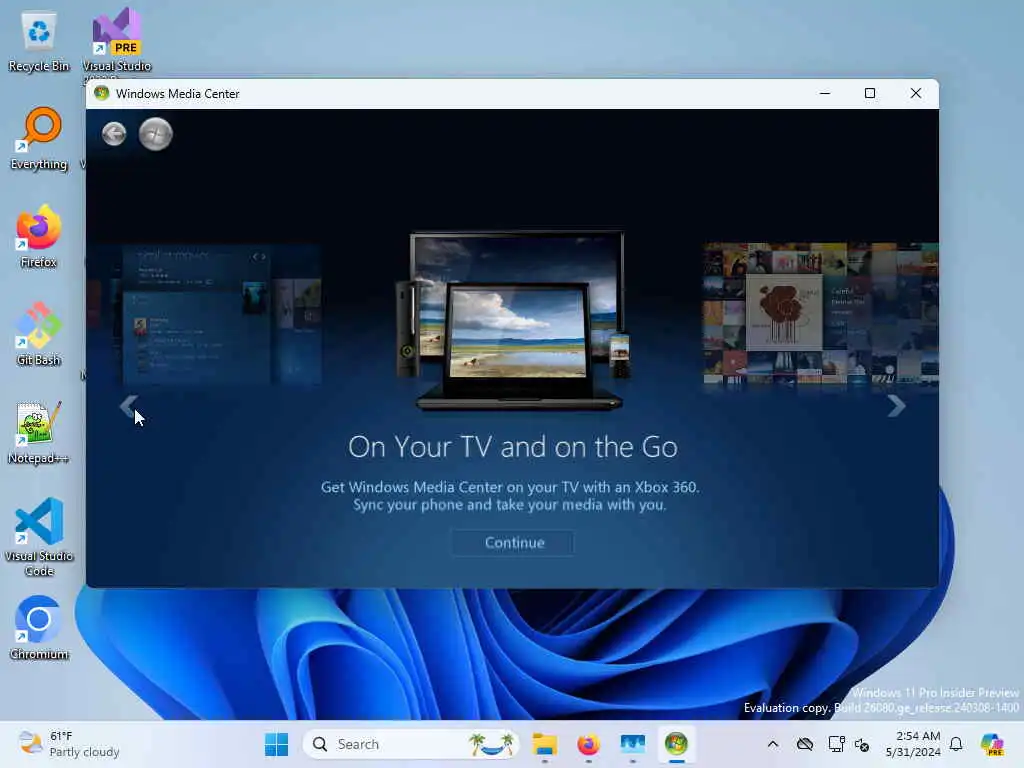
Task: Click the center laptop and TV image
Action: click(x=513, y=320)
